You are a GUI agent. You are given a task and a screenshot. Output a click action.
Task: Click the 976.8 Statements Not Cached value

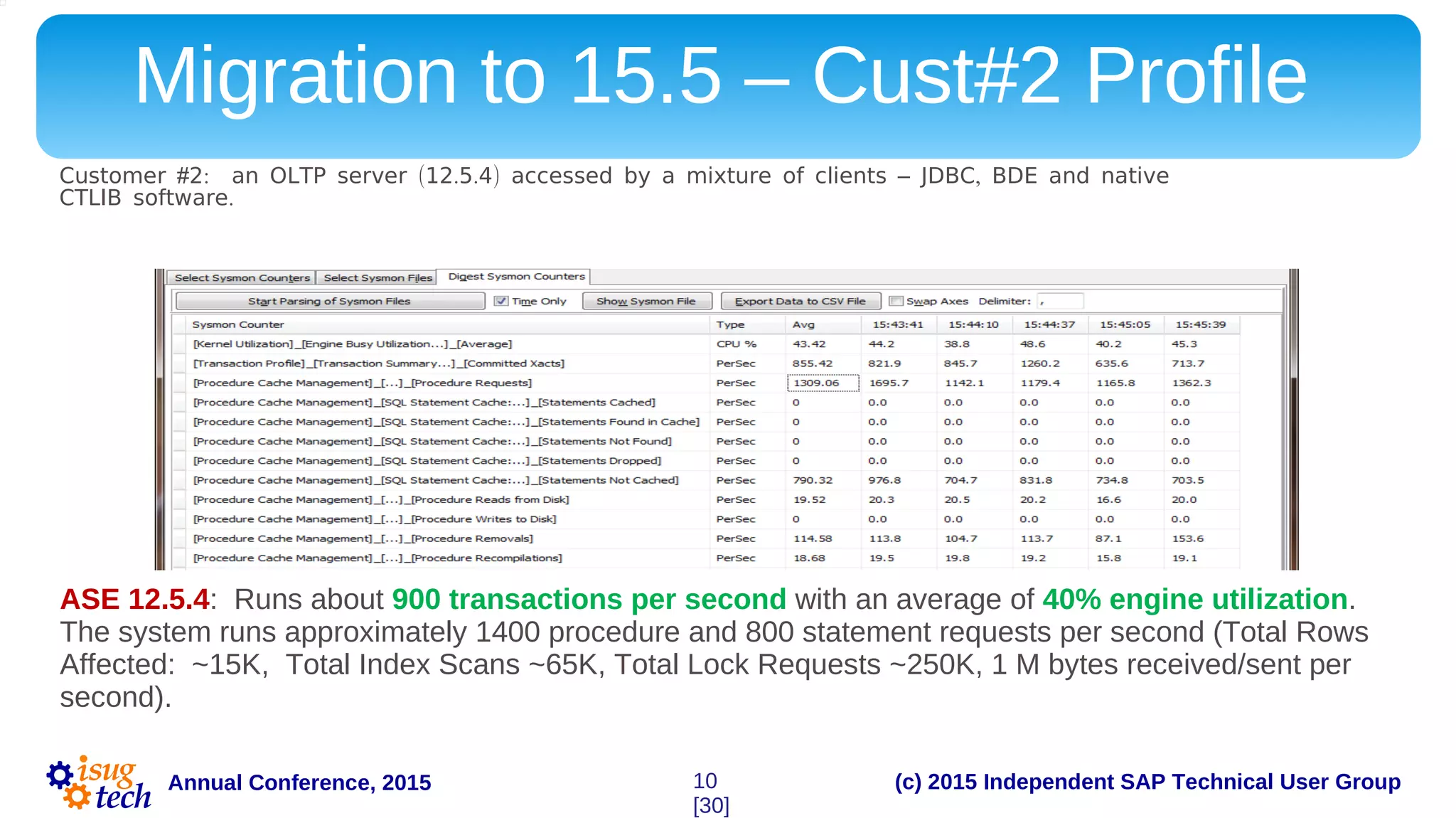[x=899, y=480]
